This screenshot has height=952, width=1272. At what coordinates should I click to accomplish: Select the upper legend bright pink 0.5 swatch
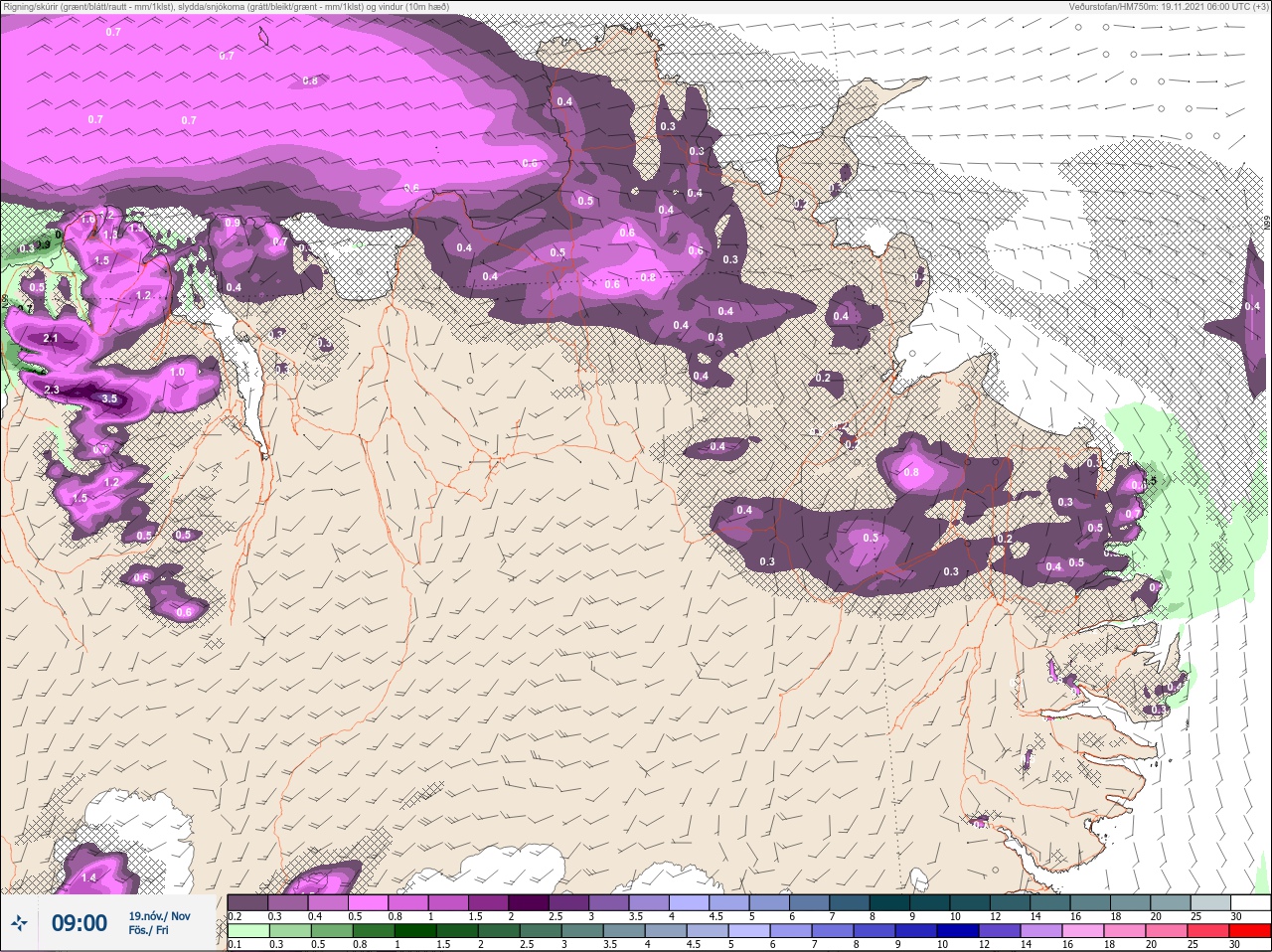point(367,902)
